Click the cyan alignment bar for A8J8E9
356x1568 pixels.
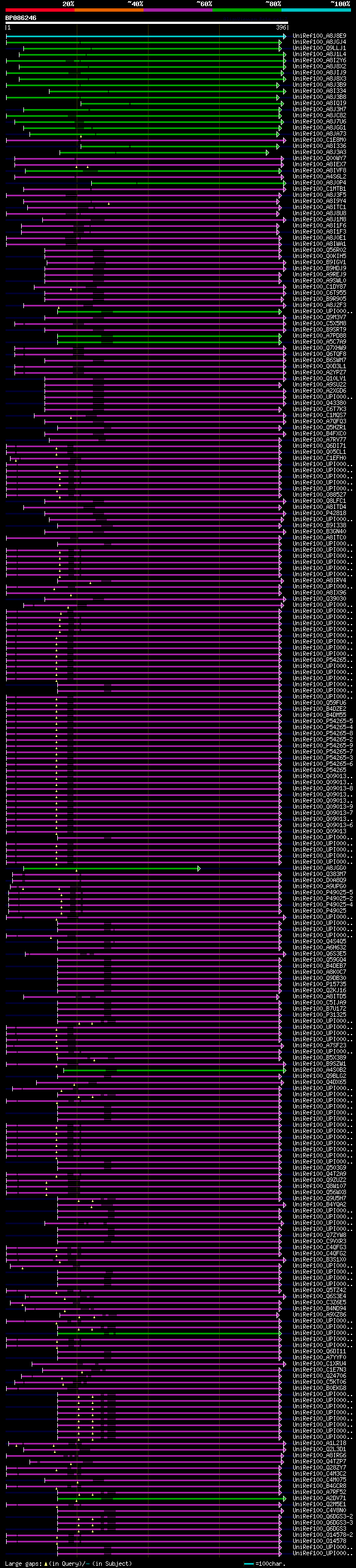[x=146, y=37]
